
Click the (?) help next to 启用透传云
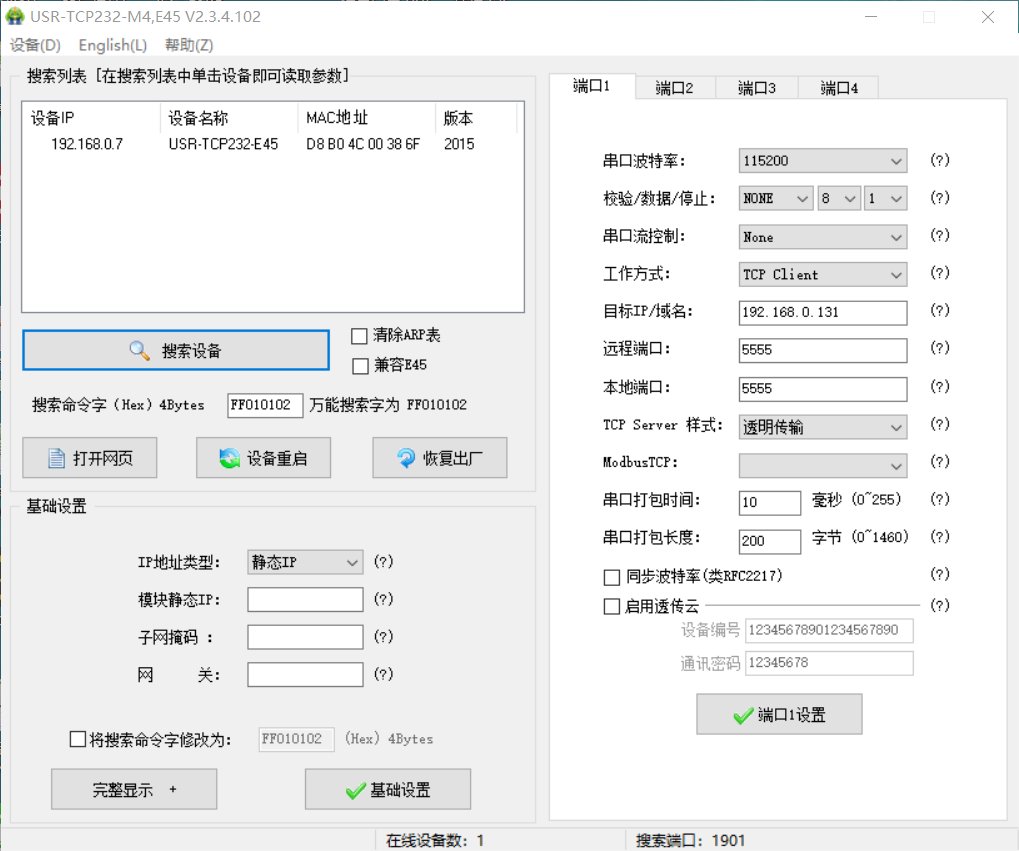(940, 605)
